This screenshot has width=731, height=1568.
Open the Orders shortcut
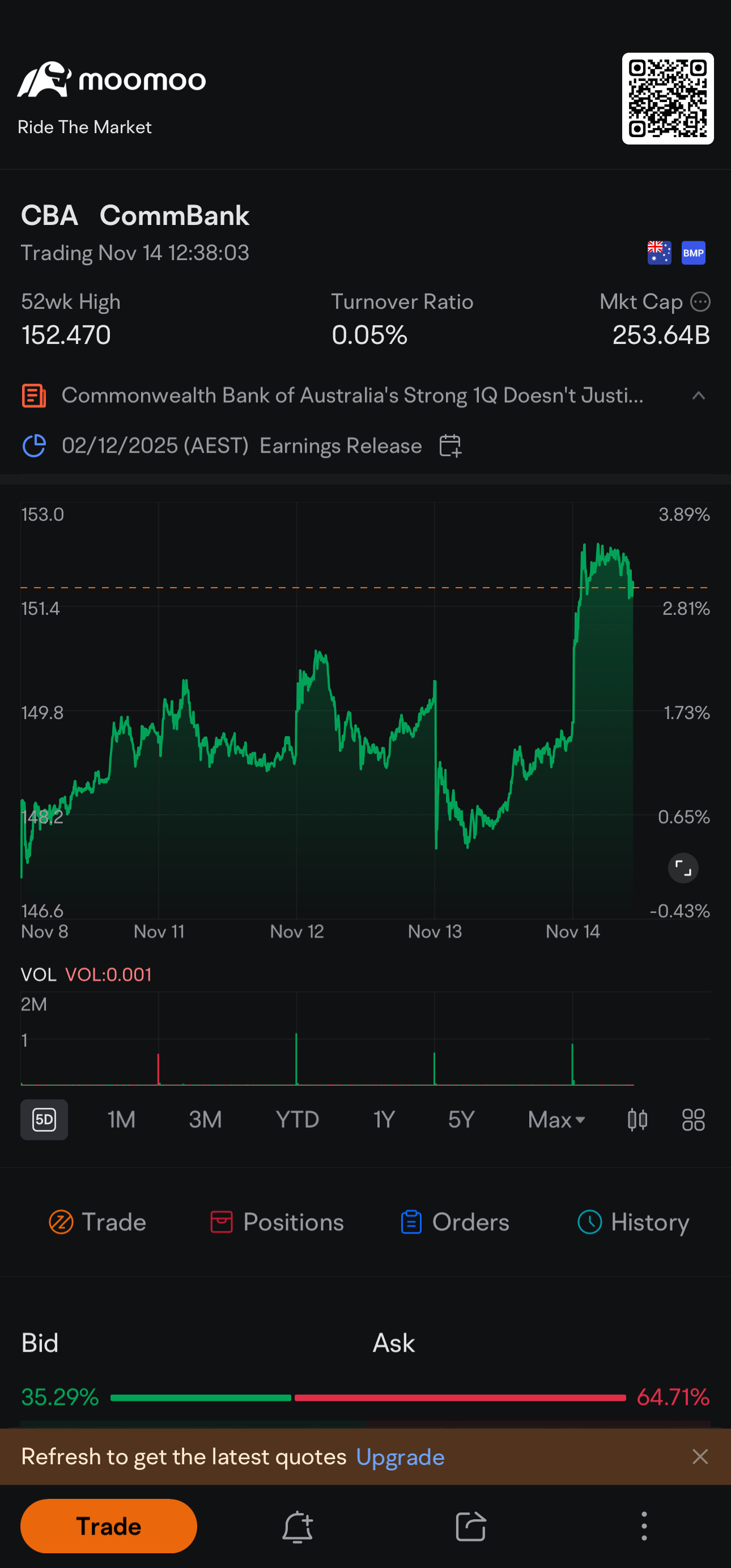tap(454, 1222)
